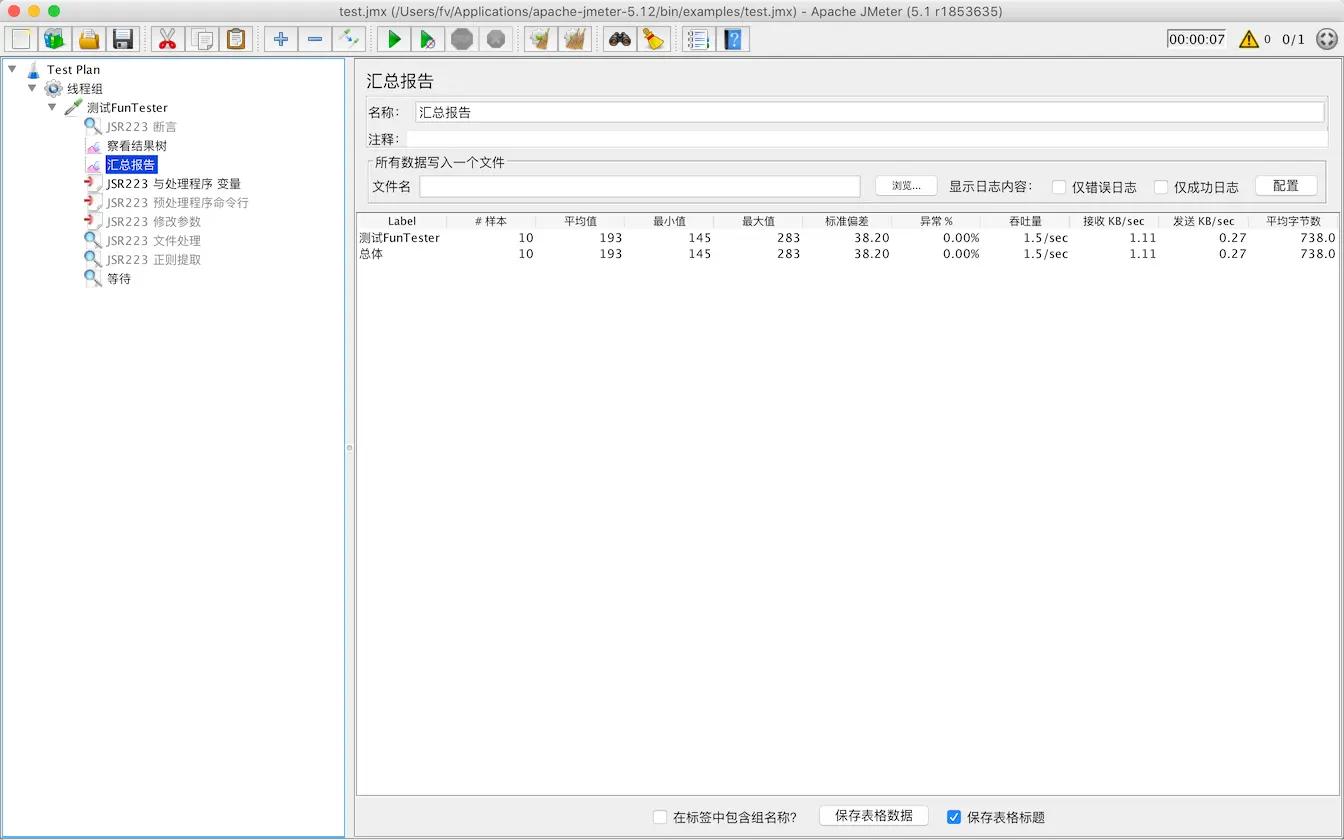Viewport: 1344px width, 840px height.
Task: Open 察看结果树 listener
Action: (136, 146)
